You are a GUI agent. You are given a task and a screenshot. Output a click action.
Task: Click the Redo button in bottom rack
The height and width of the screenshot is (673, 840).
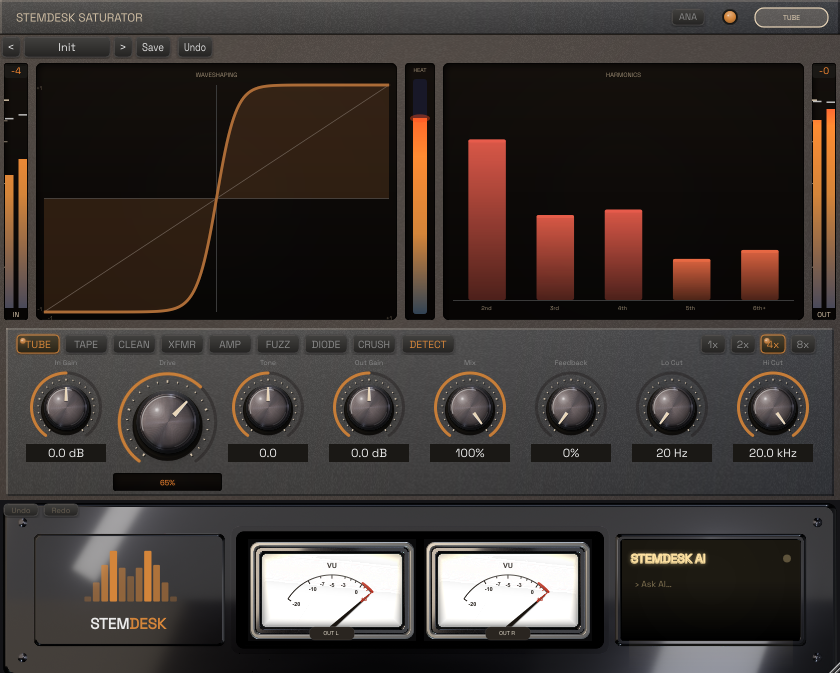click(x=61, y=510)
